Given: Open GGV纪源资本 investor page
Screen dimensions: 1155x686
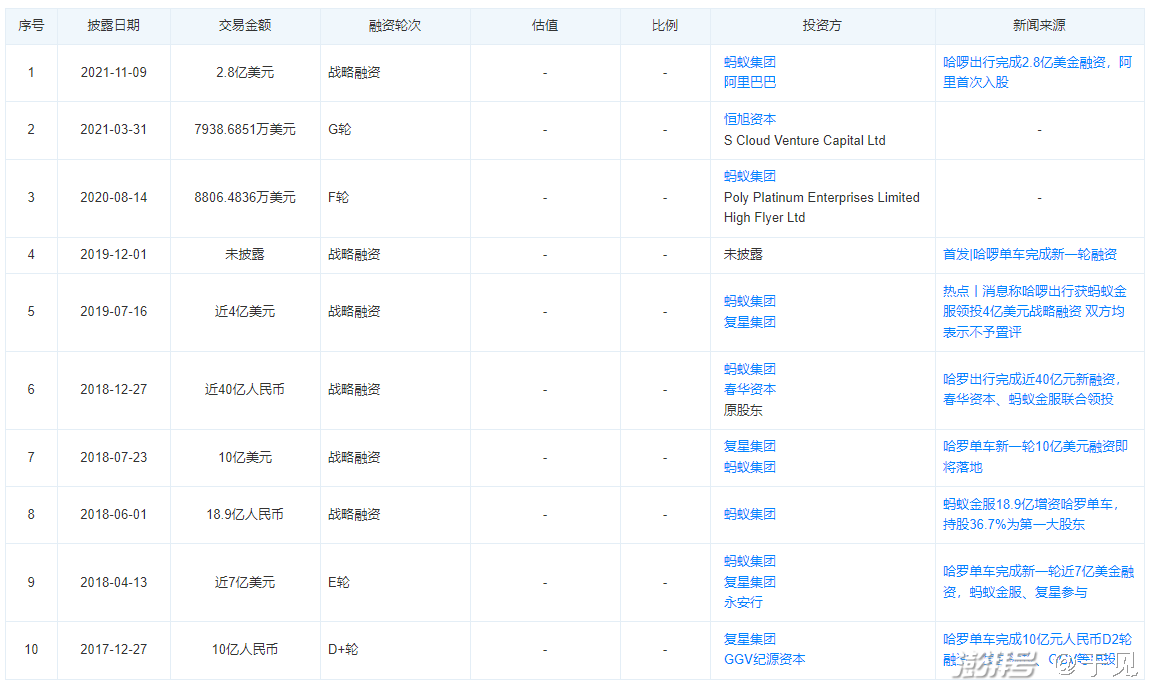Looking at the screenshot, I should click(x=764, y=659).
